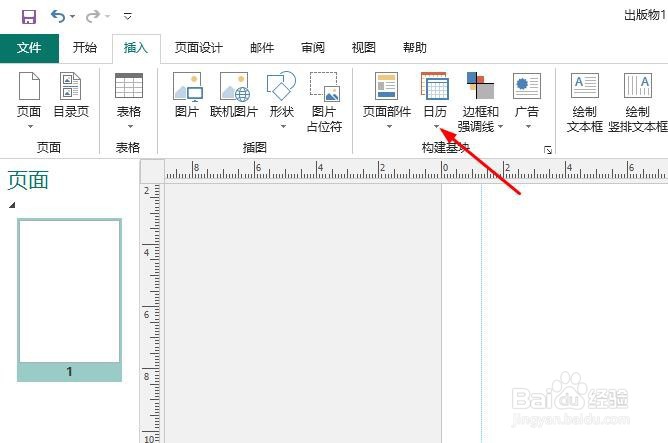Save the publication with the floppy disk icon

point(29,17)
